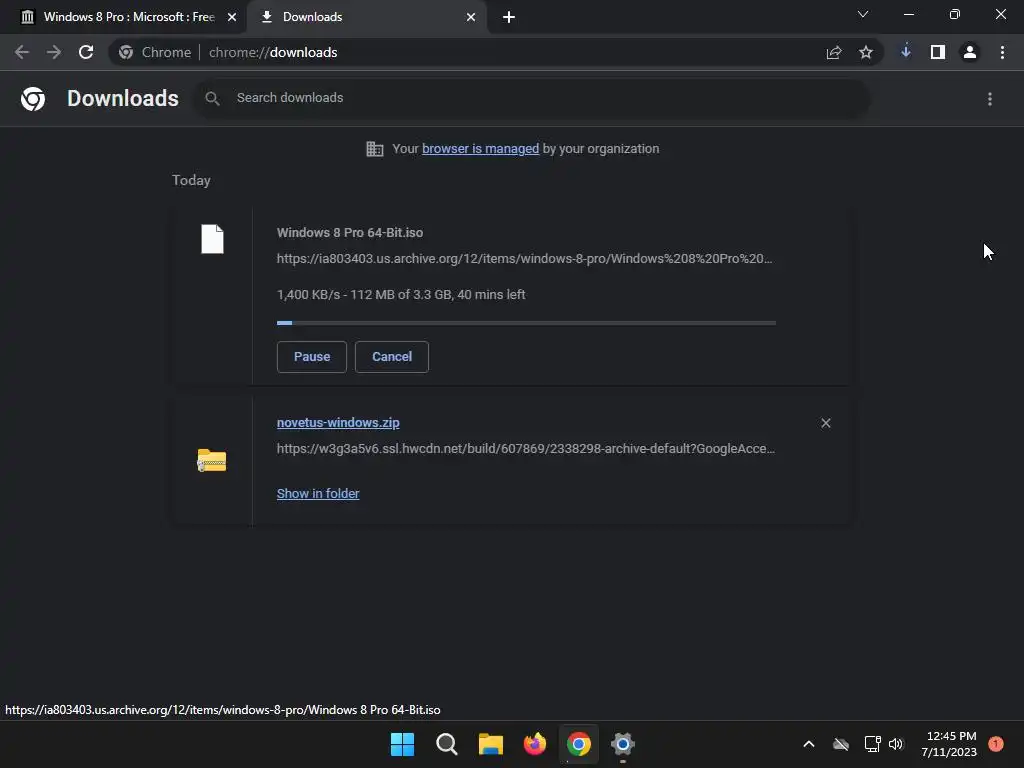Go back using the browser back arrow

click(x=22, y=52)
